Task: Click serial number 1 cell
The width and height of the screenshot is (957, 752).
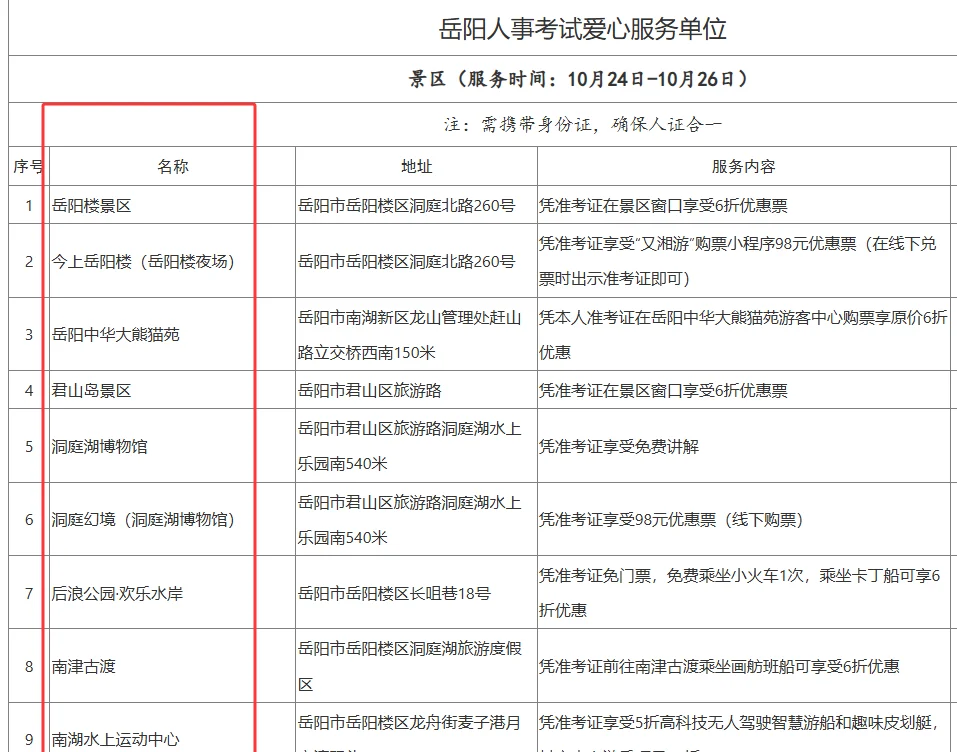Action: pyautogui.click(x=29, y=206)
